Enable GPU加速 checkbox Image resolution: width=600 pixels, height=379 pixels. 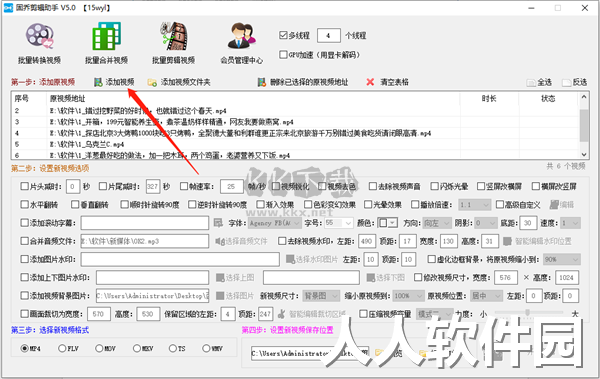[x=283, y=55]
